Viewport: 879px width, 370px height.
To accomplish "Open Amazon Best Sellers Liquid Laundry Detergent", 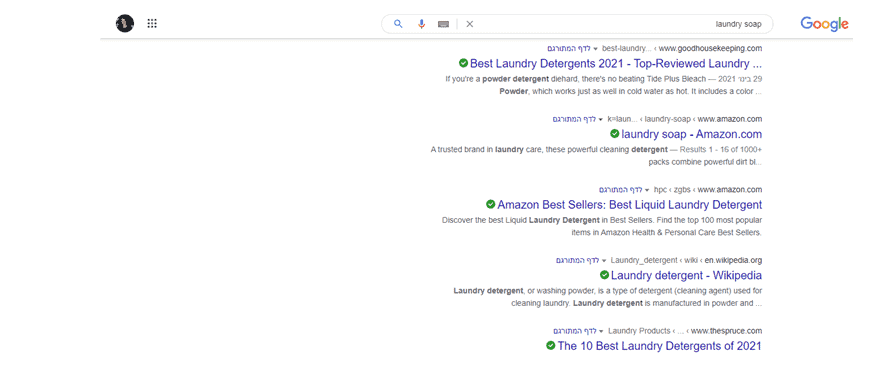I will click(x=630, y=205).
